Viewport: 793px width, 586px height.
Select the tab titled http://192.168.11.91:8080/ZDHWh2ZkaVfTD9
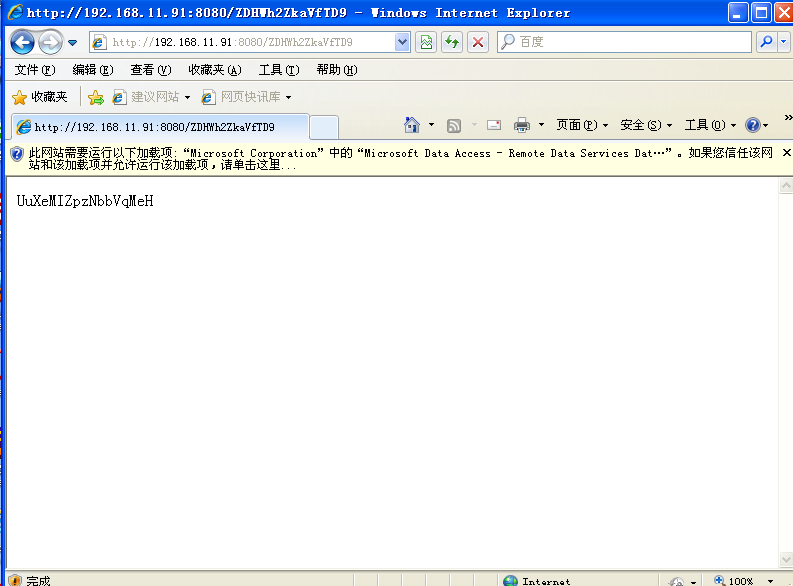click(x=160, y=127)
